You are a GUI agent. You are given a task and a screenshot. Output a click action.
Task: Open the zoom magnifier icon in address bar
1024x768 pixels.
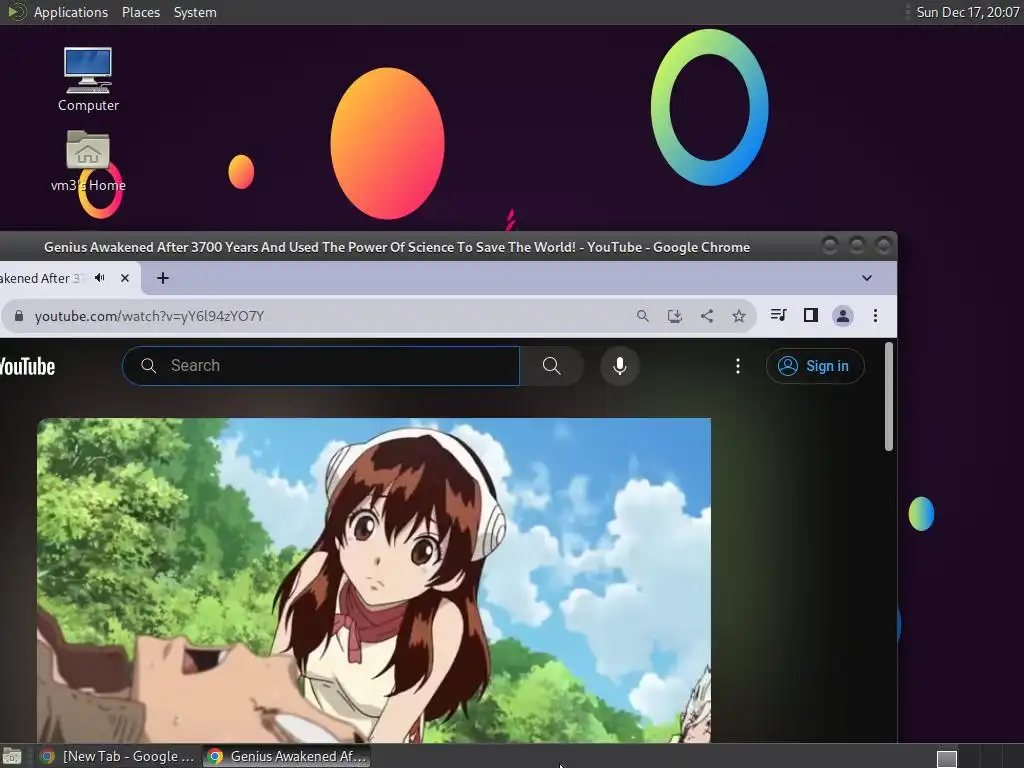(x=643, y=316)
